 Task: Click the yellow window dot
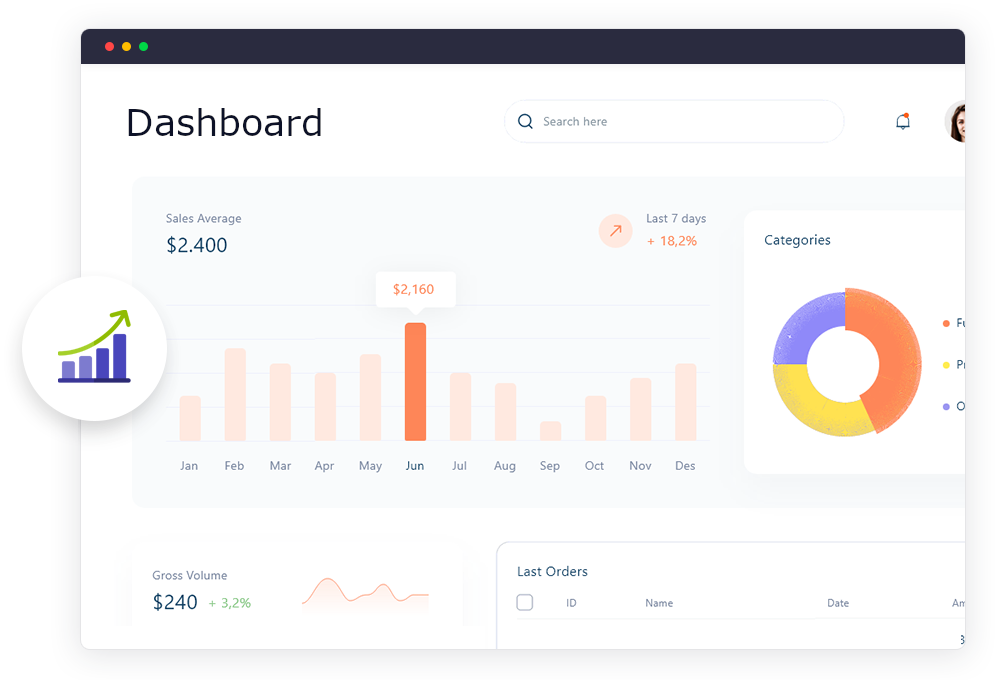click(127, 46)
